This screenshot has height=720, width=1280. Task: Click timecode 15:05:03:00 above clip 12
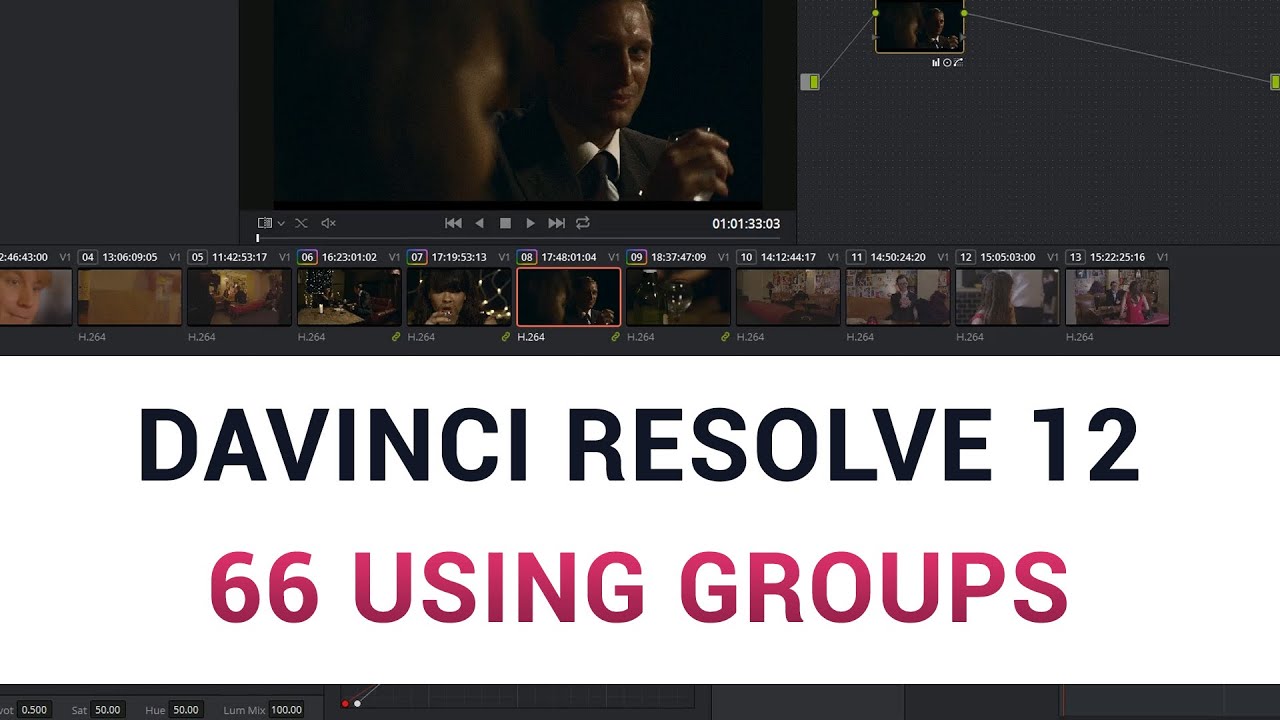(x=1007, y=257)
